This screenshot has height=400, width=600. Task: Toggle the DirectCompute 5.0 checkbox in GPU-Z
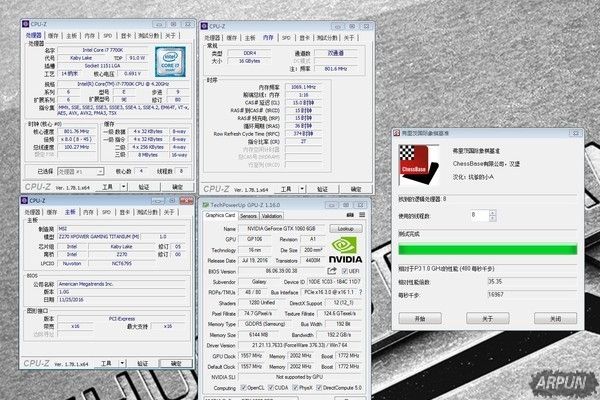[319, 388]
